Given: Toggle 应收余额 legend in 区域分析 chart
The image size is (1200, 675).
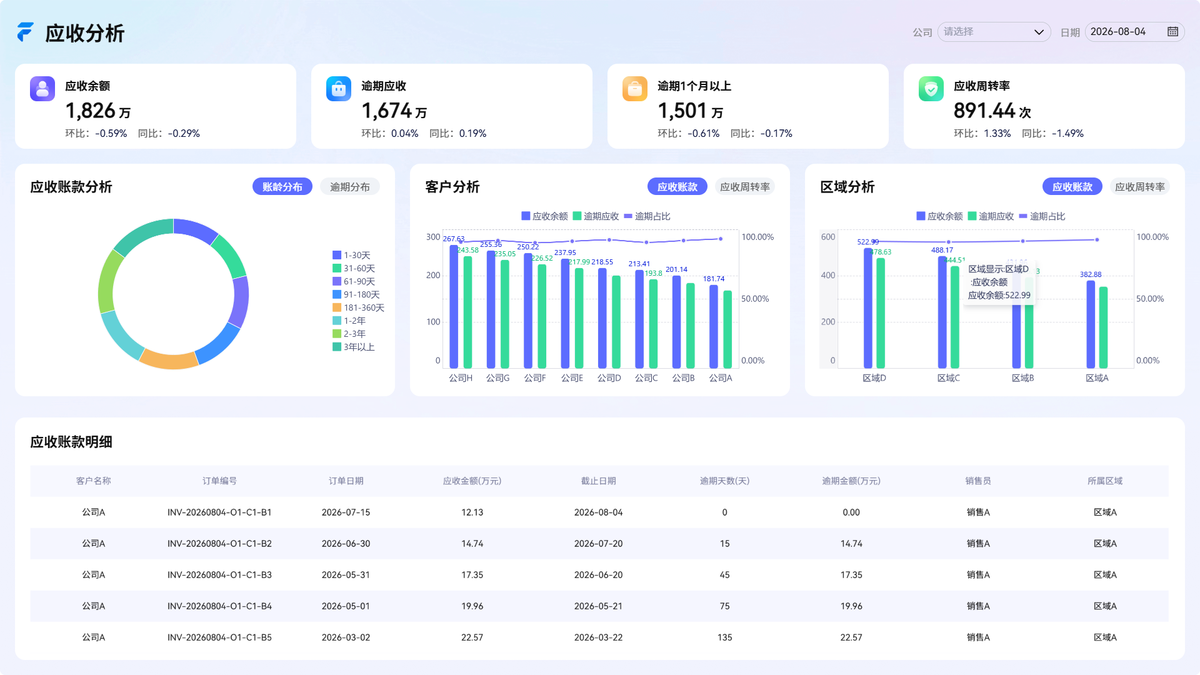Looking at the screenshot, I should (939, 216).
